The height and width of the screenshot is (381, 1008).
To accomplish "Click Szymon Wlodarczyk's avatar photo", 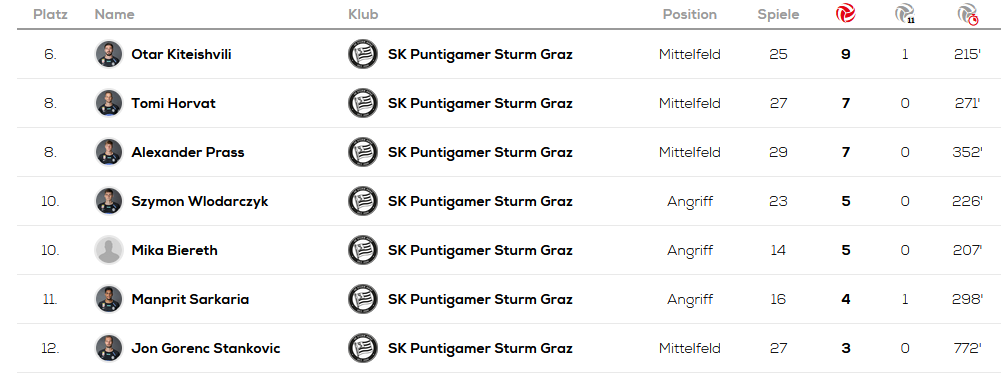I will 109,201.
